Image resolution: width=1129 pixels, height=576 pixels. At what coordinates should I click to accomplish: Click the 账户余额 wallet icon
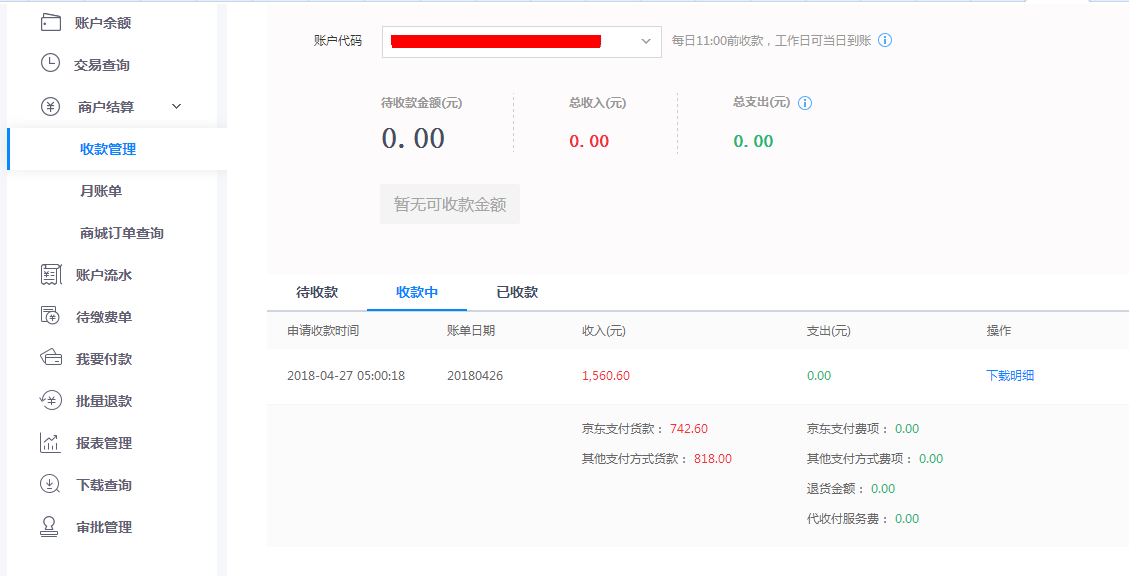50,22
